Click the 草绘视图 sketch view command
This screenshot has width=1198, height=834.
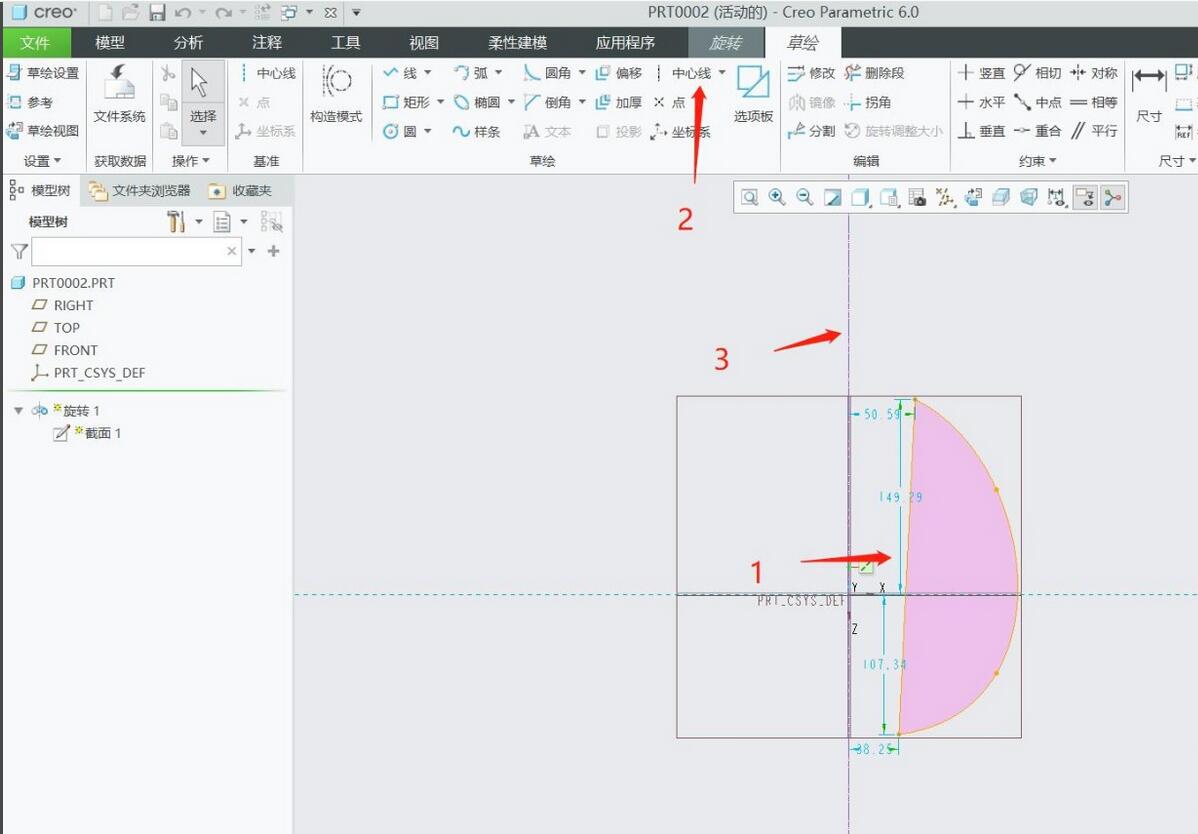click(x=43, y=131)
